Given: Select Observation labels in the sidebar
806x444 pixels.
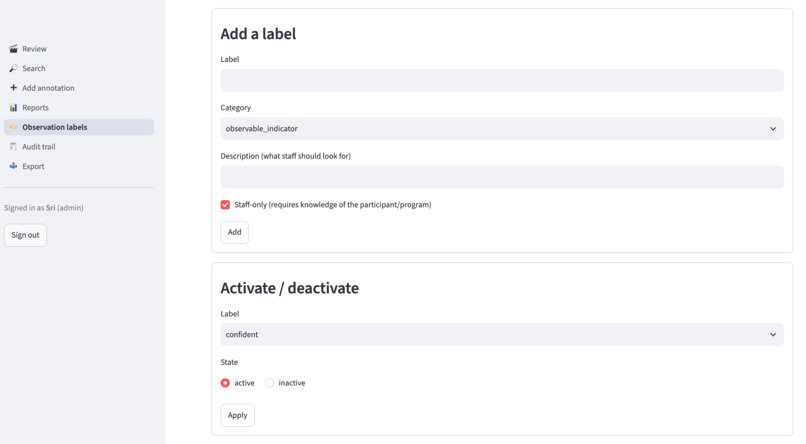Looking at the screenshot, I should tap(79, 127).
